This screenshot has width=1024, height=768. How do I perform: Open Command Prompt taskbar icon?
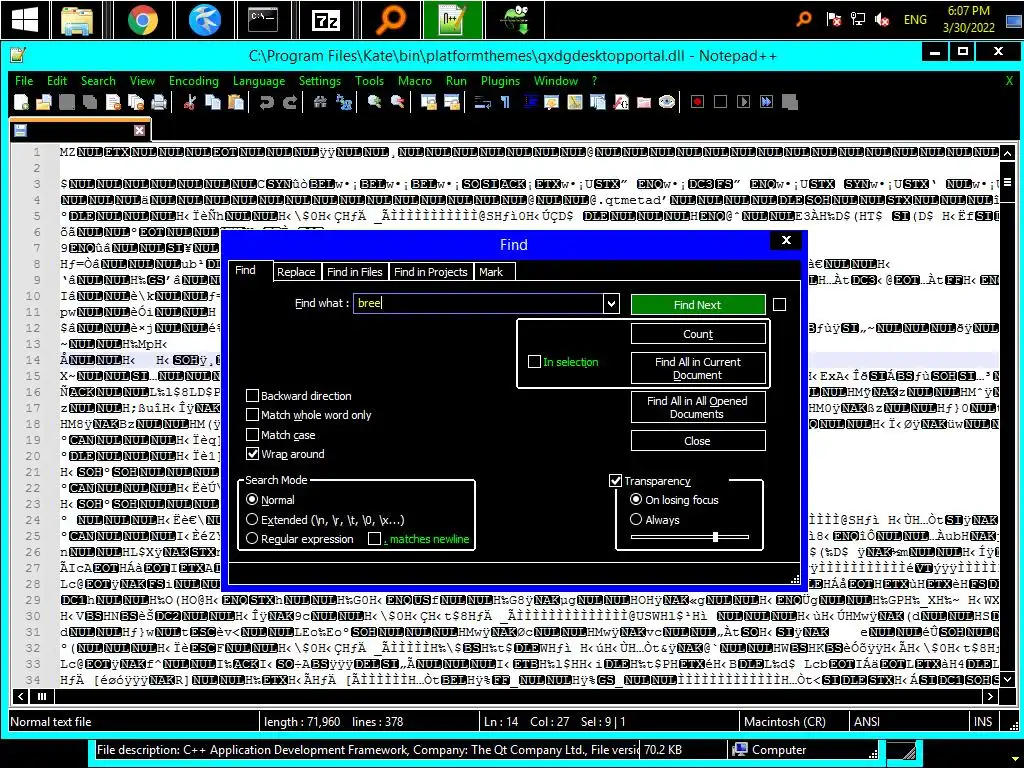[x=263, y=20]
